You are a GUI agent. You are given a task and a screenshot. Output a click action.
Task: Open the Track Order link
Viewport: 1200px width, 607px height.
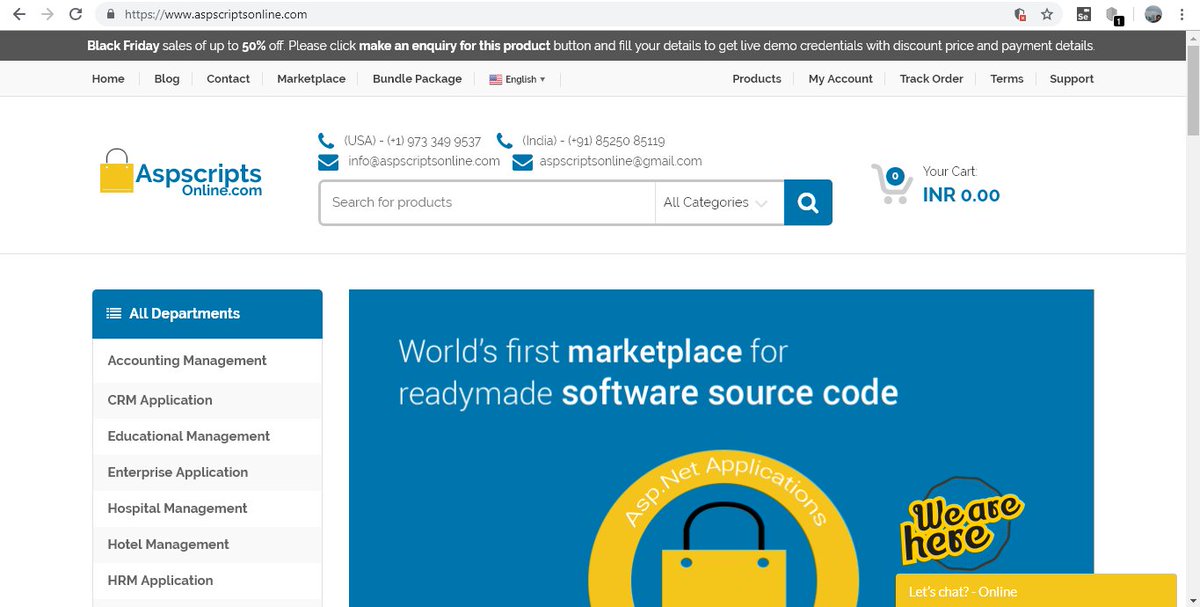point(931,79)
